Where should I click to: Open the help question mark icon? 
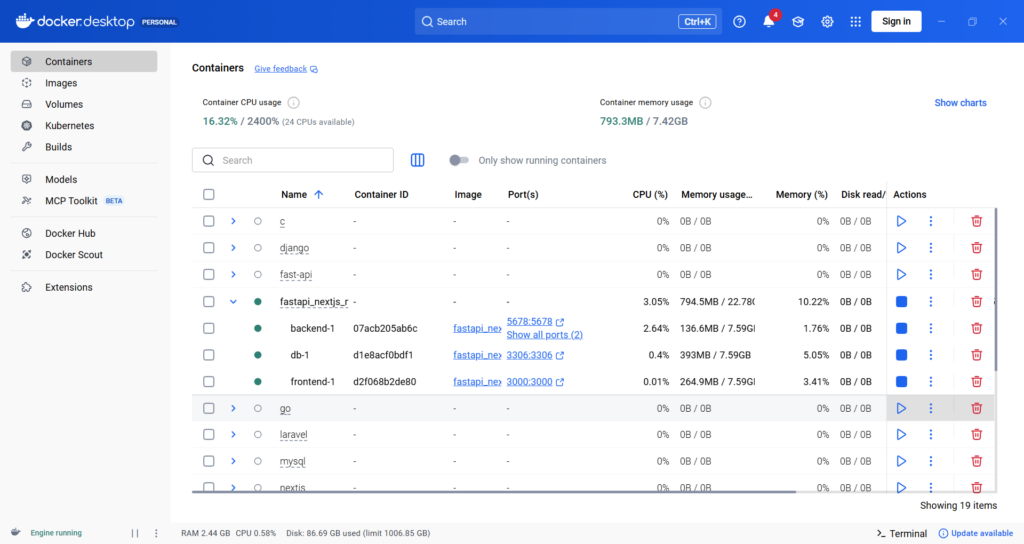tap(739, 22)
